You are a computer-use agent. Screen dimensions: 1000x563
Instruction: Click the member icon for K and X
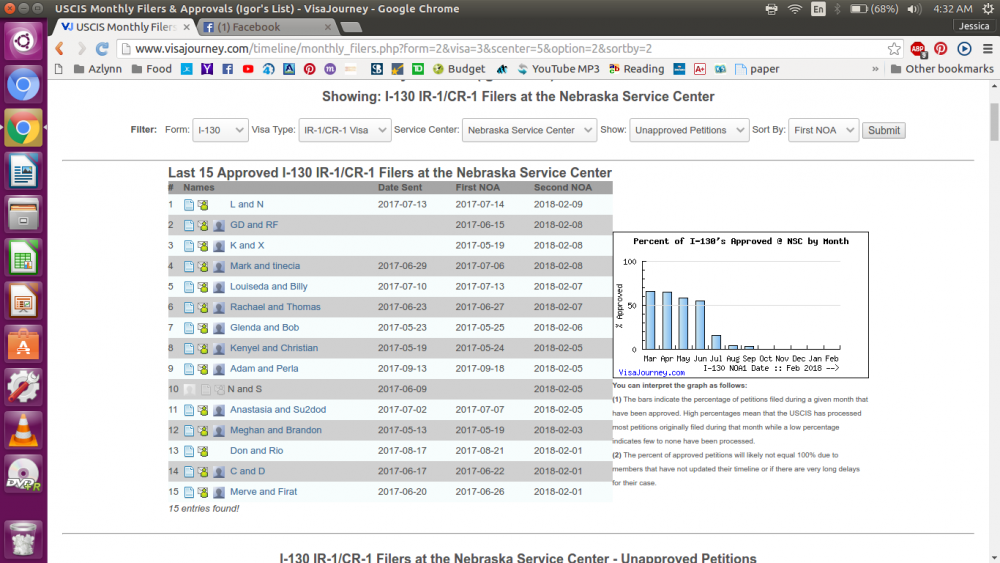click(x=219, y=246)
